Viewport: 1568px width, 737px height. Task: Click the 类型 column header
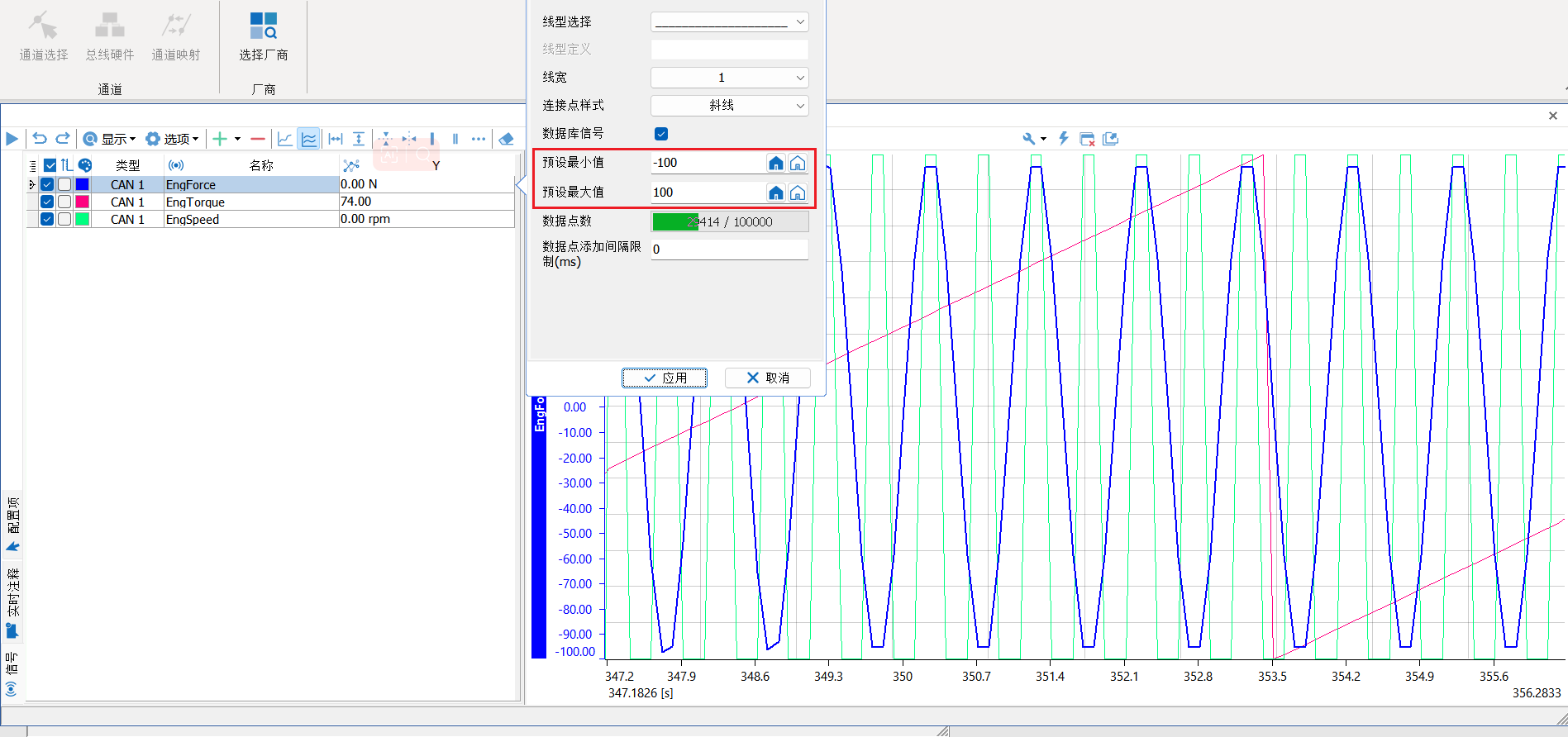click(127, 165)
